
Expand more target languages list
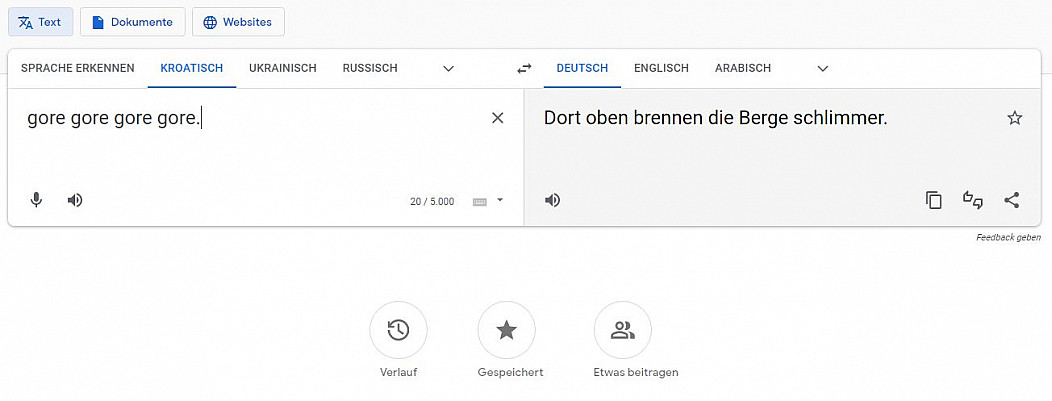(823, 69)
